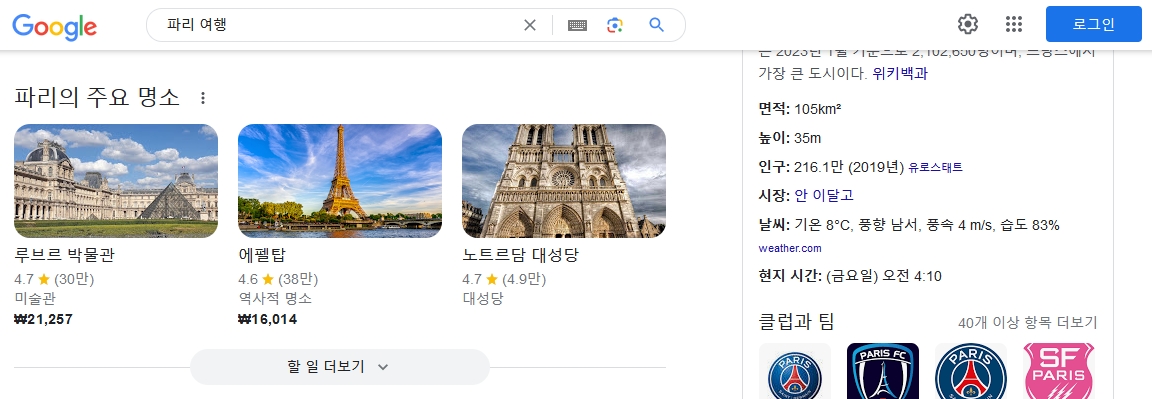Click the 현지 시간 local time row
This screenshot has height=399, width=1152.
pos(850,276)
